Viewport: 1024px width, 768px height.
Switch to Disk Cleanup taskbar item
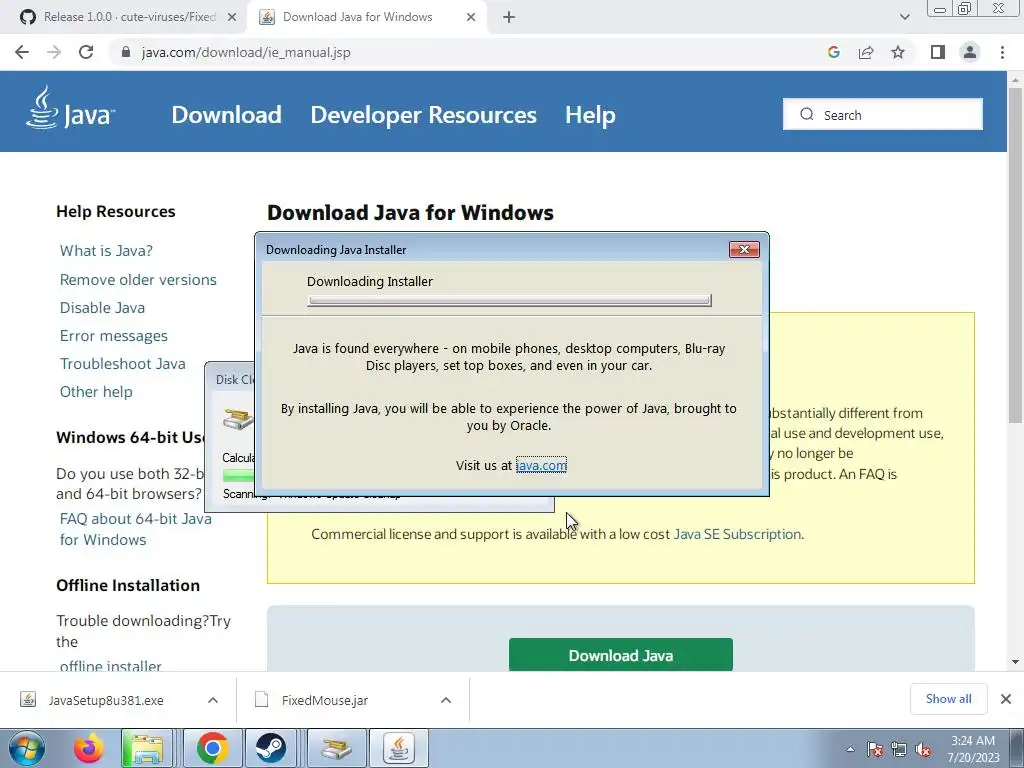pyautogui.click(x=336, y=748)
